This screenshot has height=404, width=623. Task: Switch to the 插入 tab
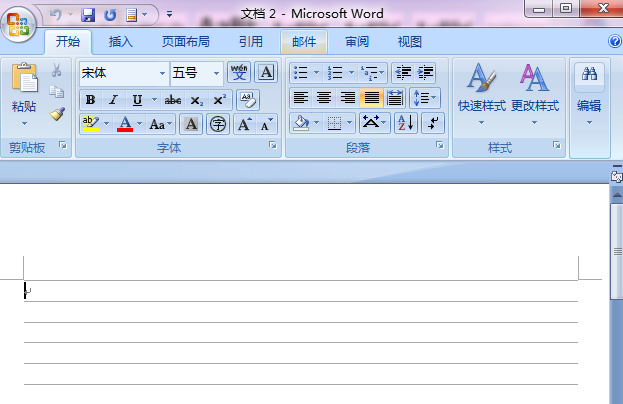(120, 41)
